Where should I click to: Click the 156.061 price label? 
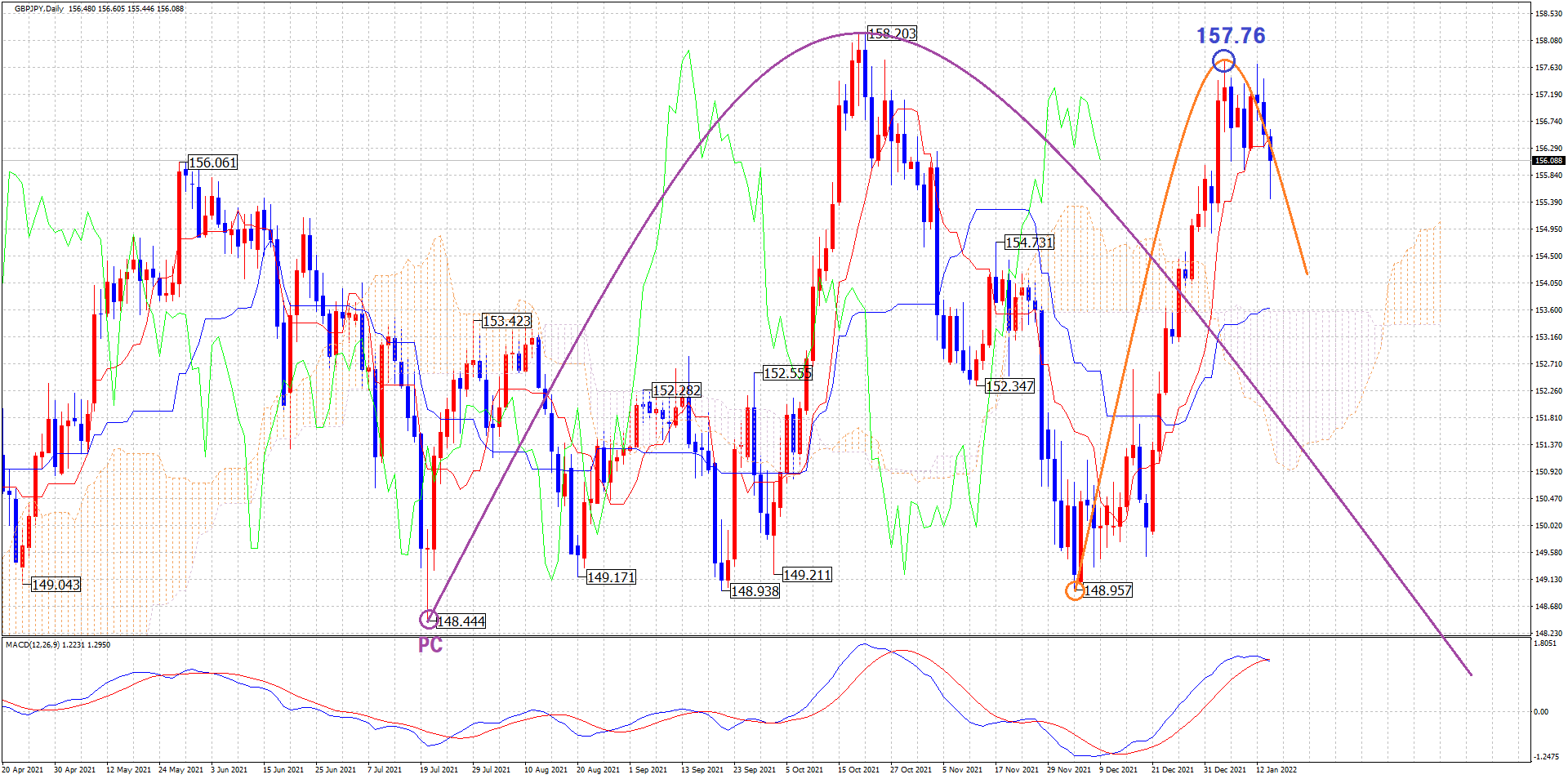click(212, 162)
